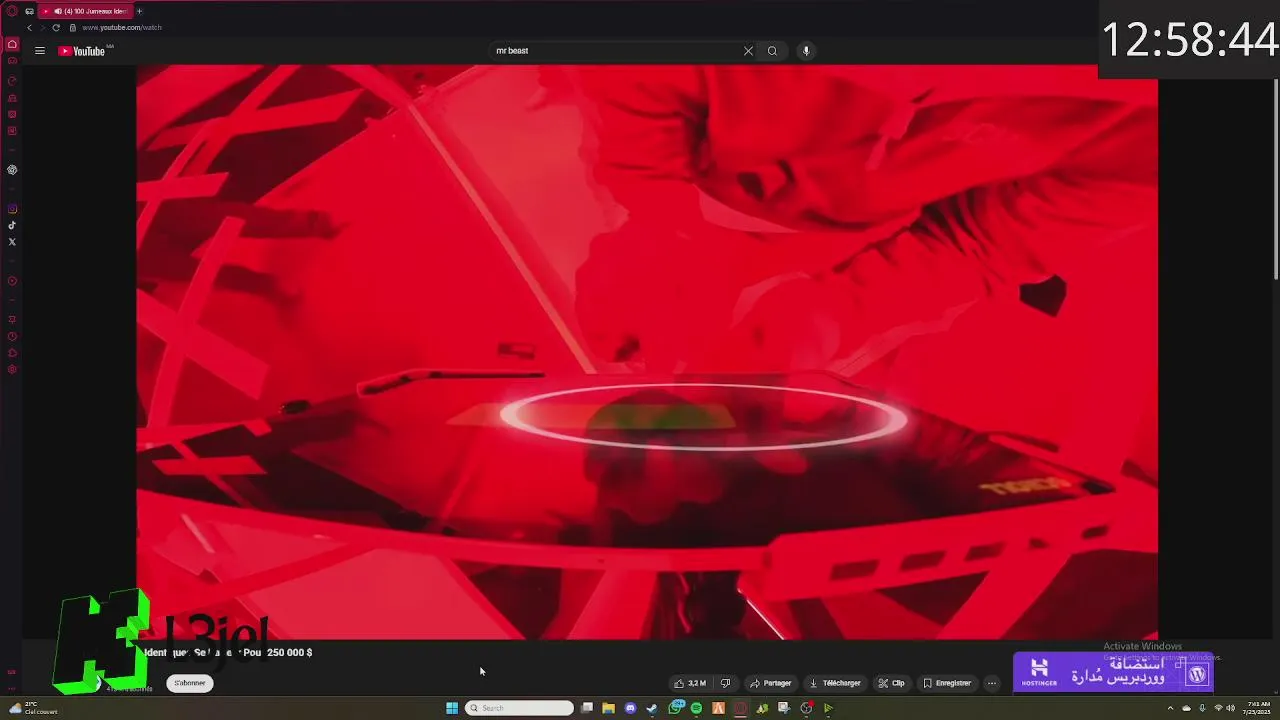View site info lock icon
The image size is (1280, 720).
tap(72, 28)
